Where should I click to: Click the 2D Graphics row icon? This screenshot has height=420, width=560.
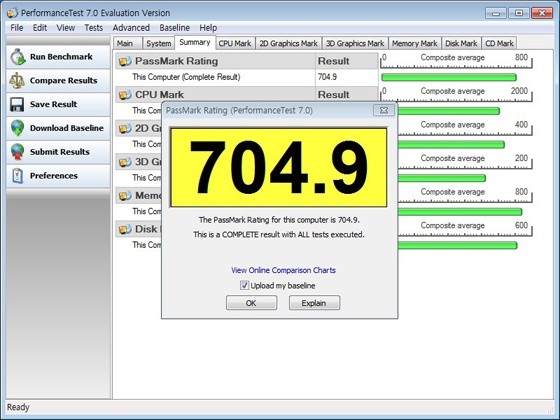(125, 129)
